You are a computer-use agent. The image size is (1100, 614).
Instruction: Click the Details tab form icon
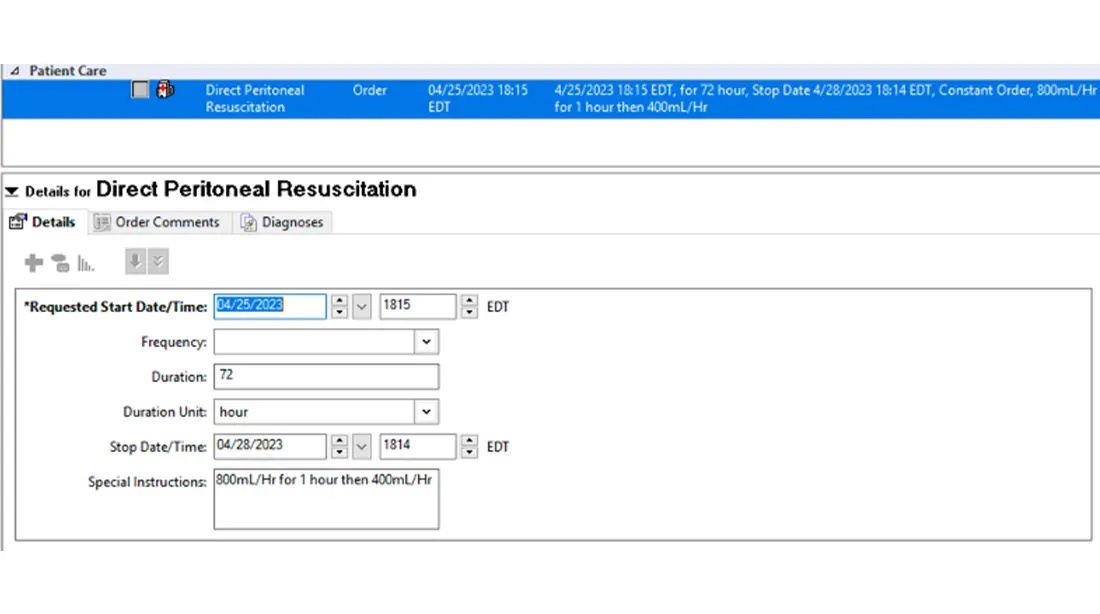pos(18,222)
